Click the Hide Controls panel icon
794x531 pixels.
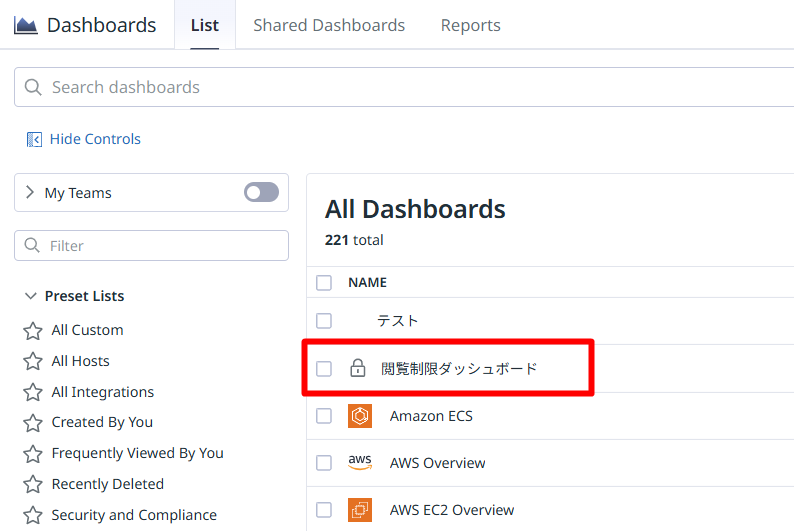click(x=34, y=139)
